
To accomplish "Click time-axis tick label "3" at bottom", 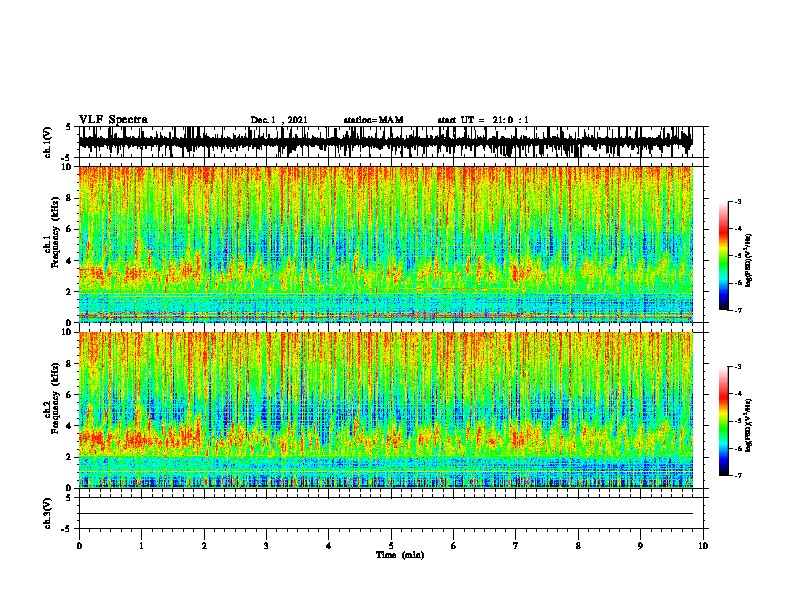I will pyautogui.click(x=266, y=546).
